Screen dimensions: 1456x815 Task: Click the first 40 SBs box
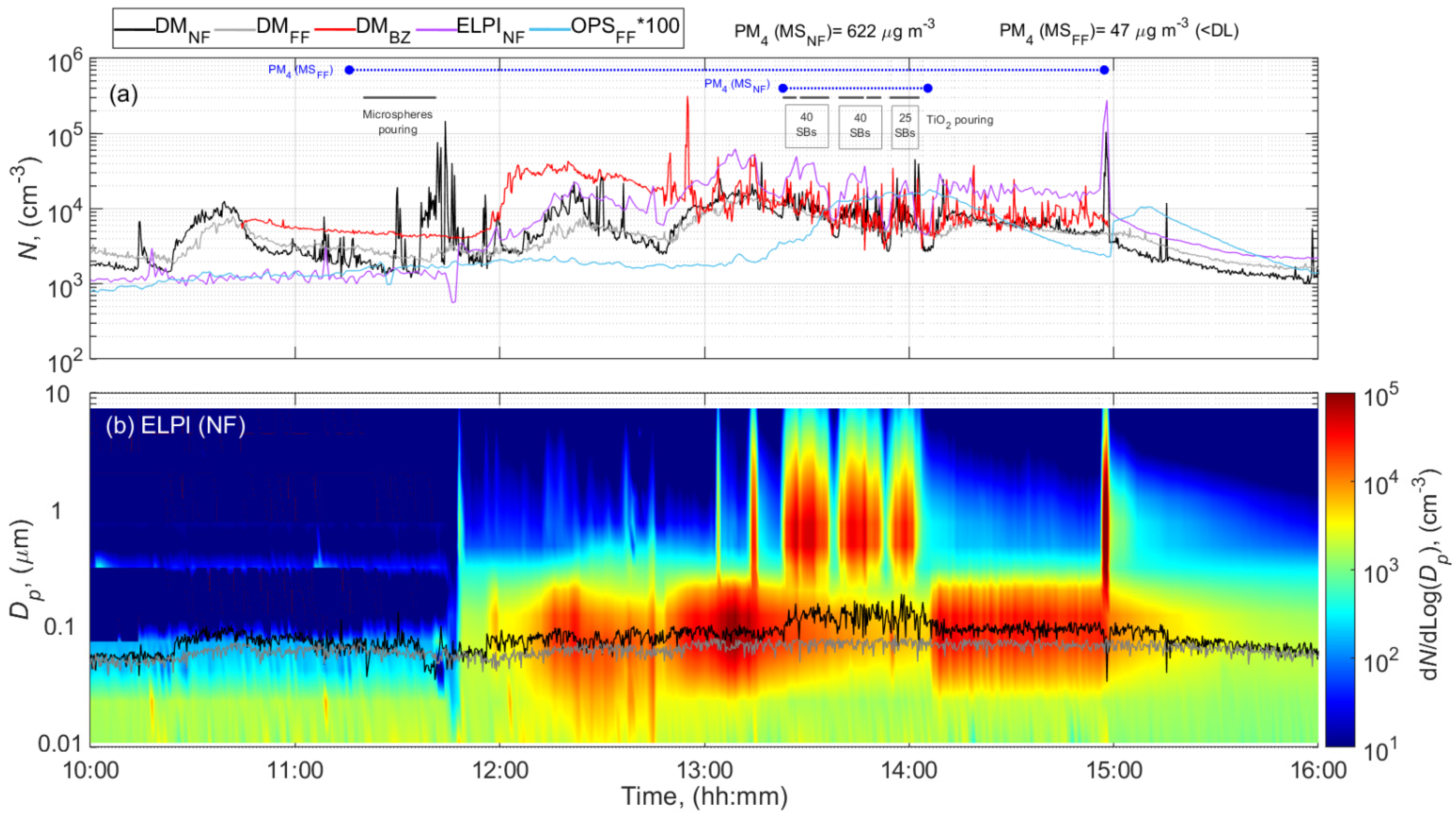(807, 126)
